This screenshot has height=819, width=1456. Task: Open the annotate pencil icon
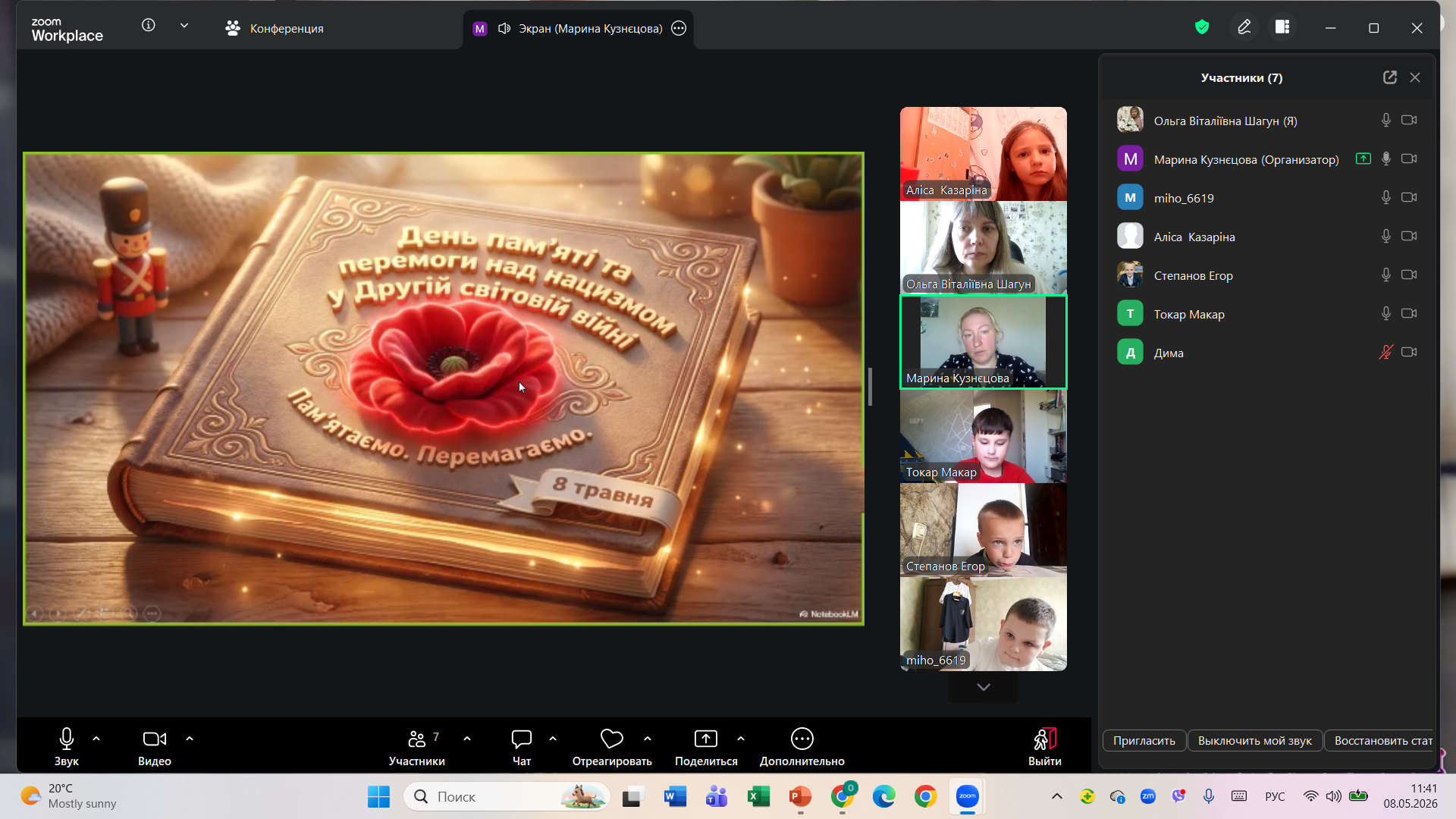(1244, 27)
